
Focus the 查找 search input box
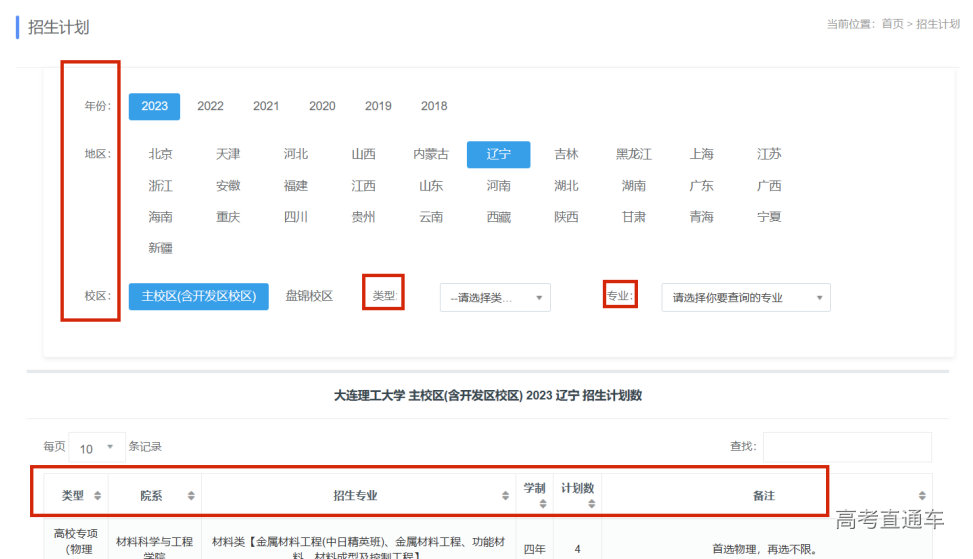pyautogui.click(x=846, y=446)
